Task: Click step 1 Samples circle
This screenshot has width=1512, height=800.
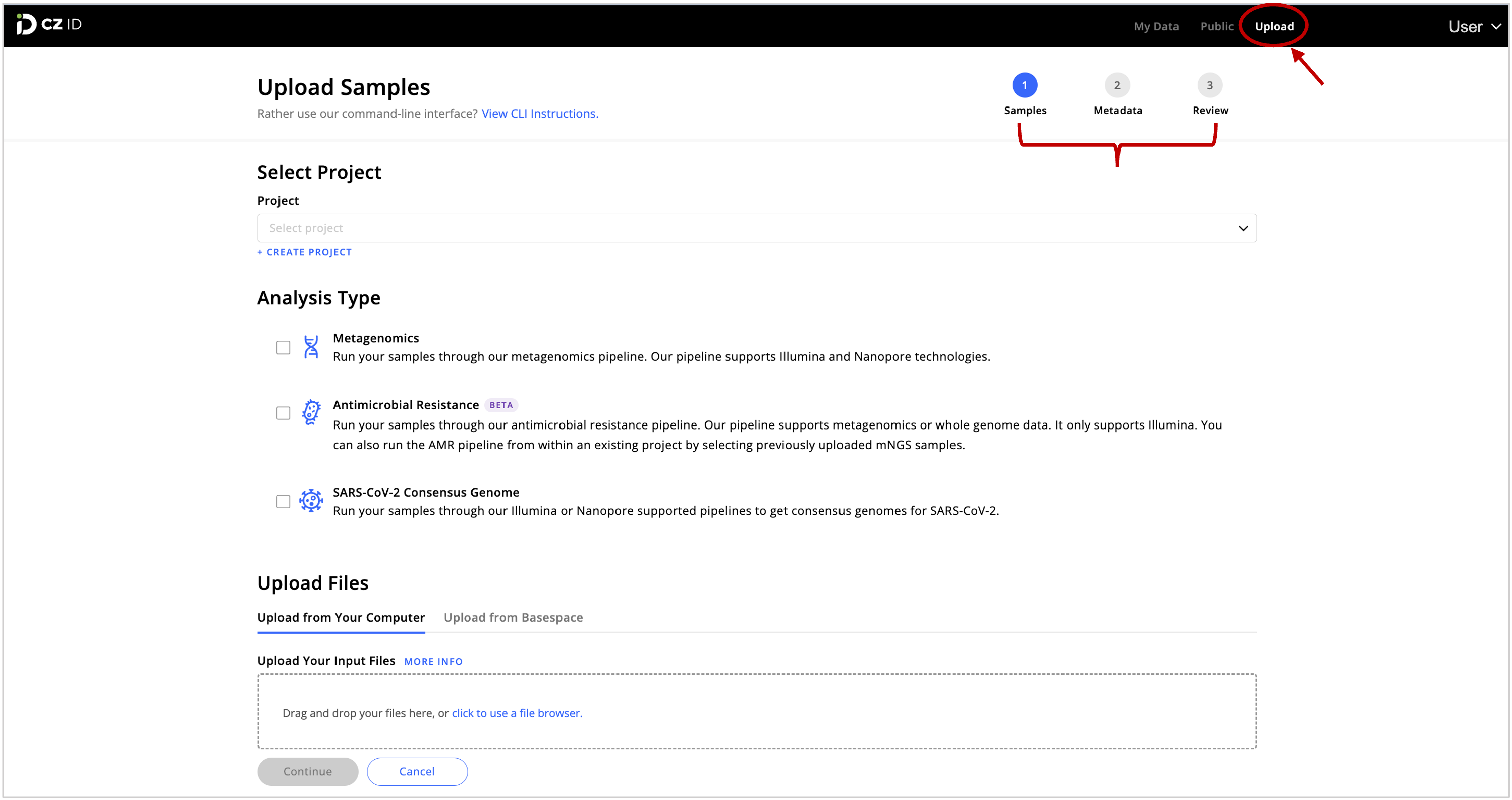Action: (1024, 85)
